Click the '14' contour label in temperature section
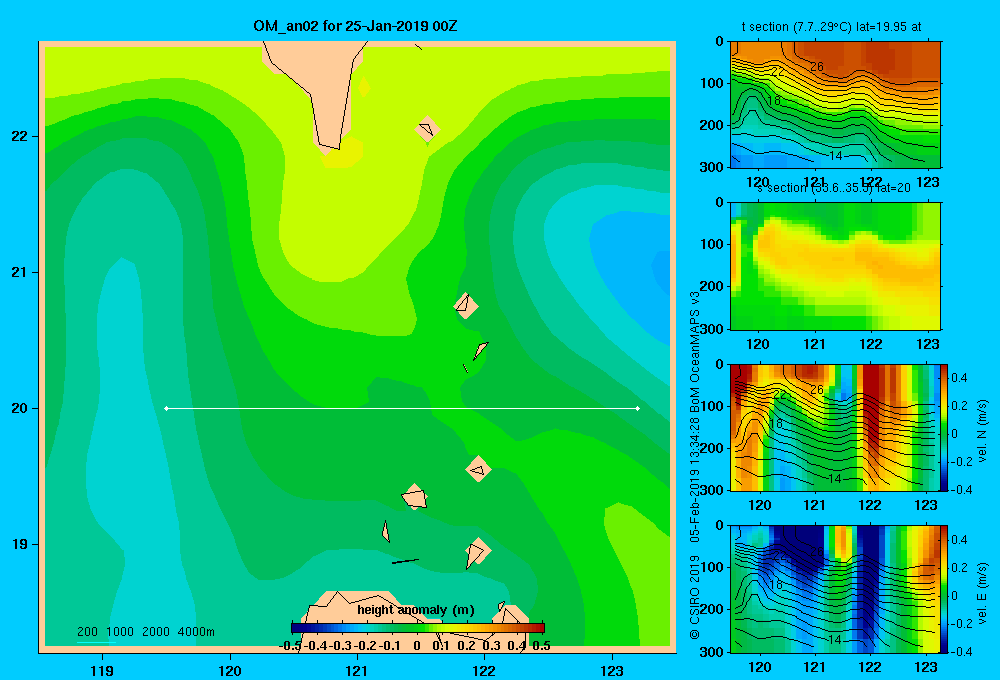Screen dimensions: 1000x680 [x=835, y=156]
